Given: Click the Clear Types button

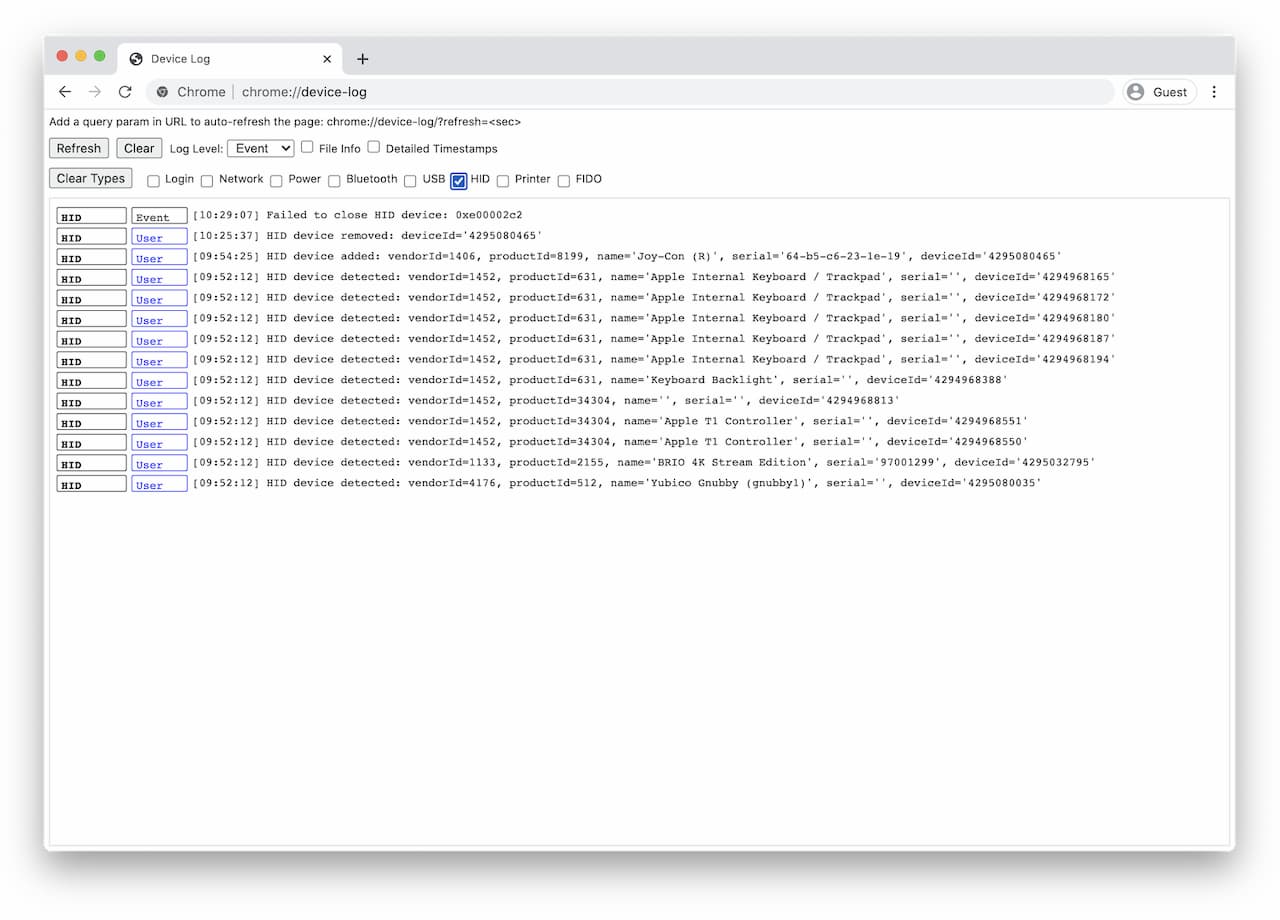Looking at the screenshot, I should point(90,178).
